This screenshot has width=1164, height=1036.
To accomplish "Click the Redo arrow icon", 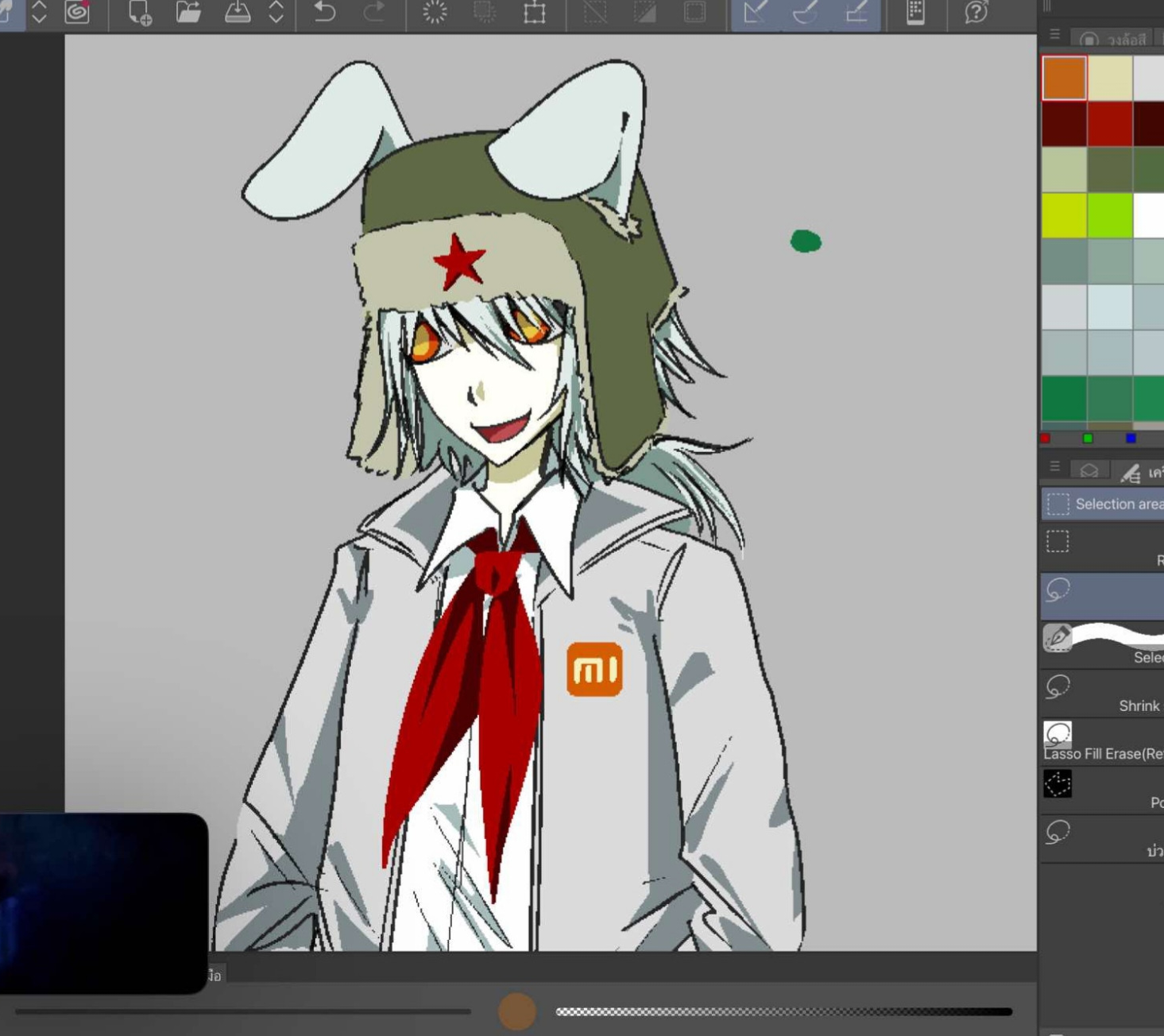I will (x=373, y=12).
